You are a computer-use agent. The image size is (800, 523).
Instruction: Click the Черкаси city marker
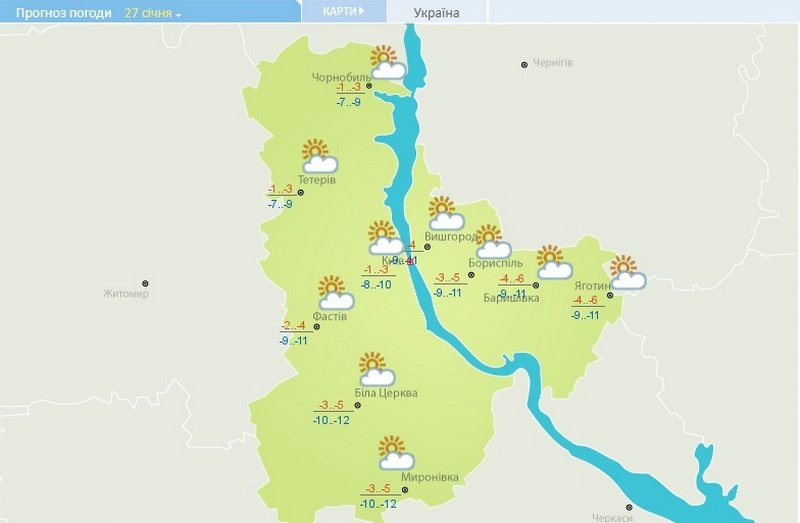coord(629,507)
